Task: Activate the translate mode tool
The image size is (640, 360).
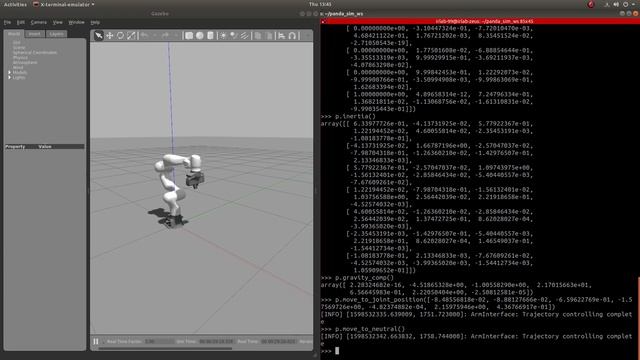Action: pos(109,36)
